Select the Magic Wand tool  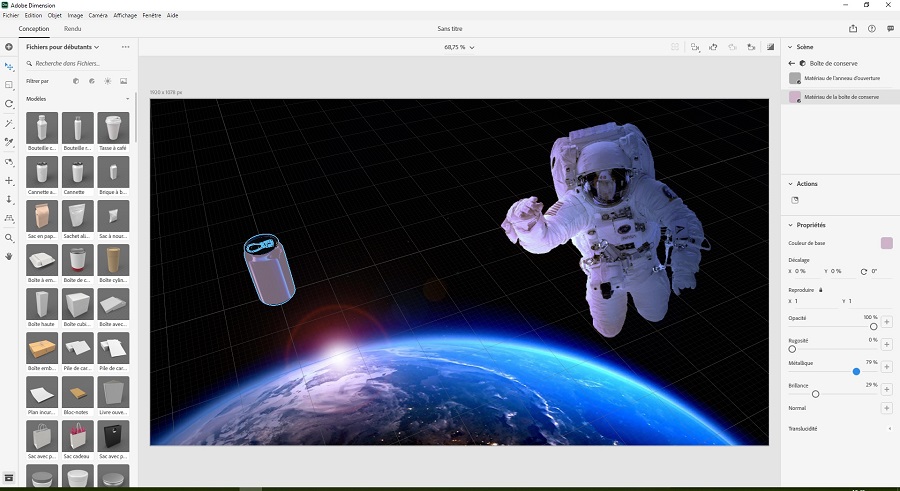tap(9, 123)
